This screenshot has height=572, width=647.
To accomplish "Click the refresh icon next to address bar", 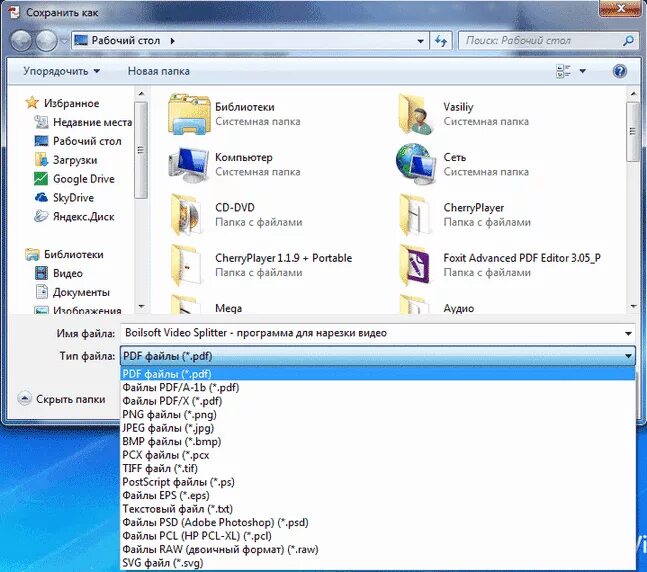I will [441, 41].
